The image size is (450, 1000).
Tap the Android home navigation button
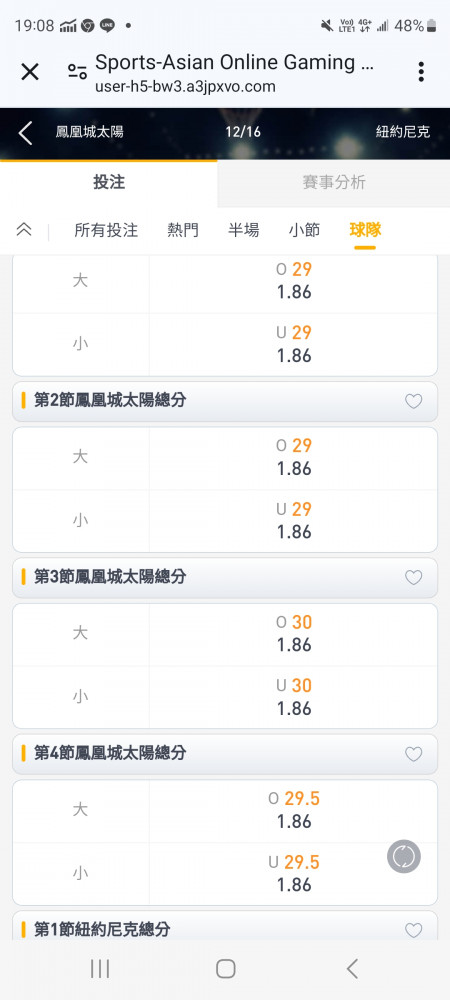pos(225,969)
